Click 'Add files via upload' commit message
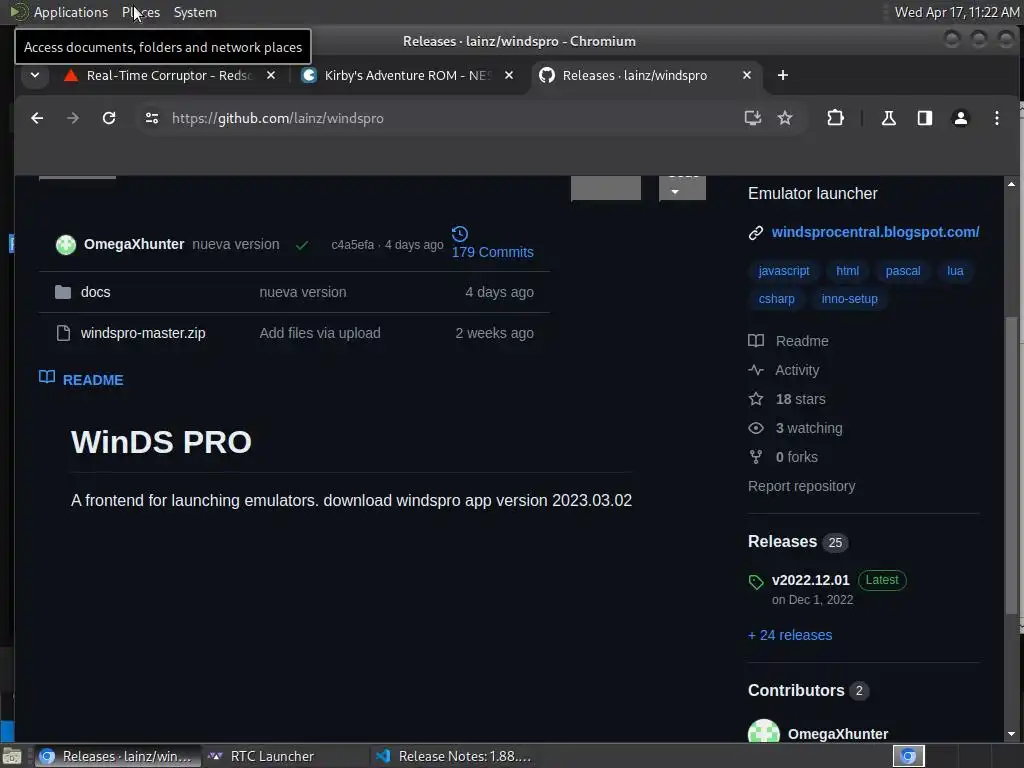The image size is (1024, 768). pyautogui.click(x=320, y=333)
